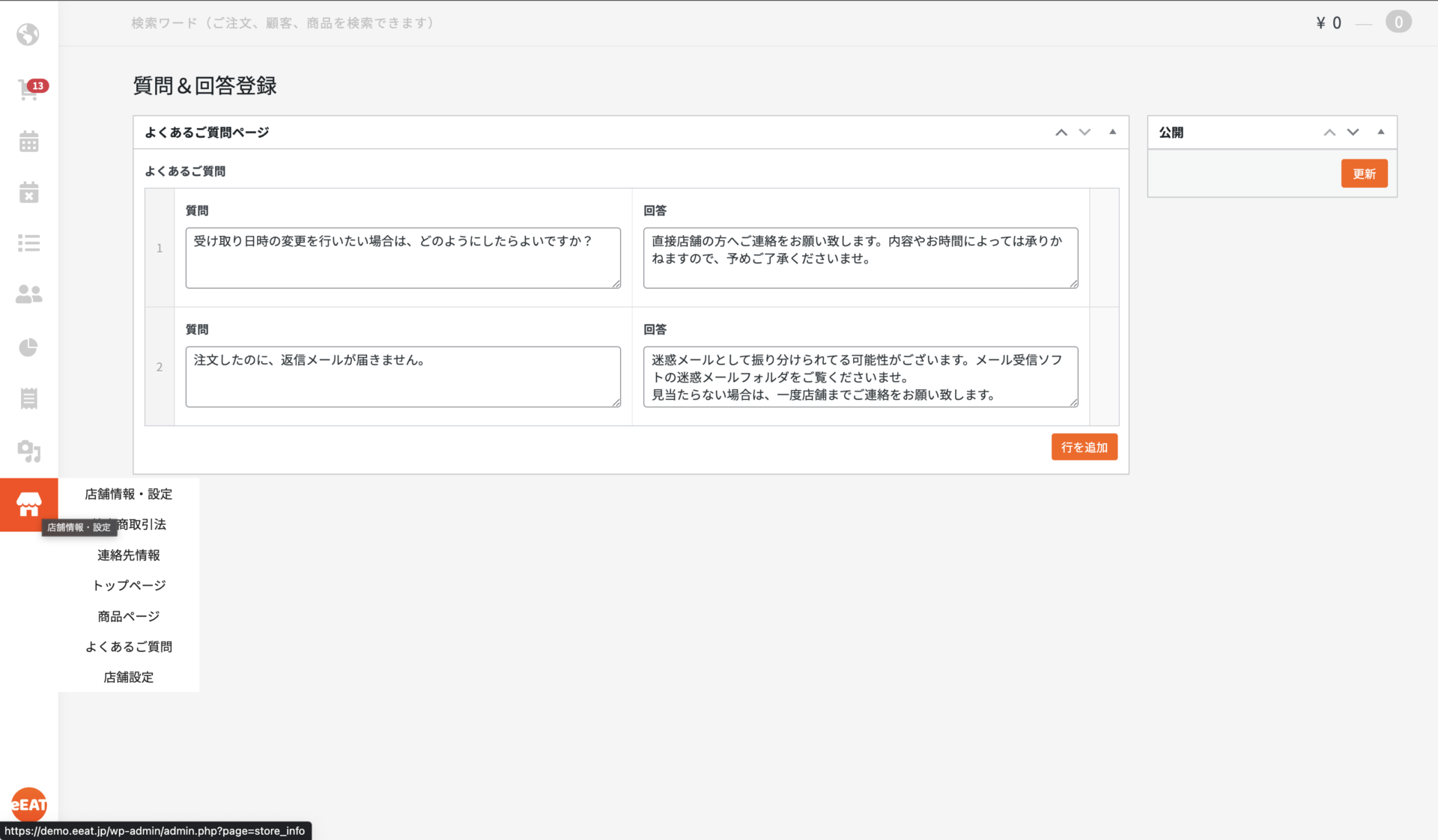Screen dimensions: 1438x840
Task: Click the eEAT logo at bottom left
Action: [28, 804]
